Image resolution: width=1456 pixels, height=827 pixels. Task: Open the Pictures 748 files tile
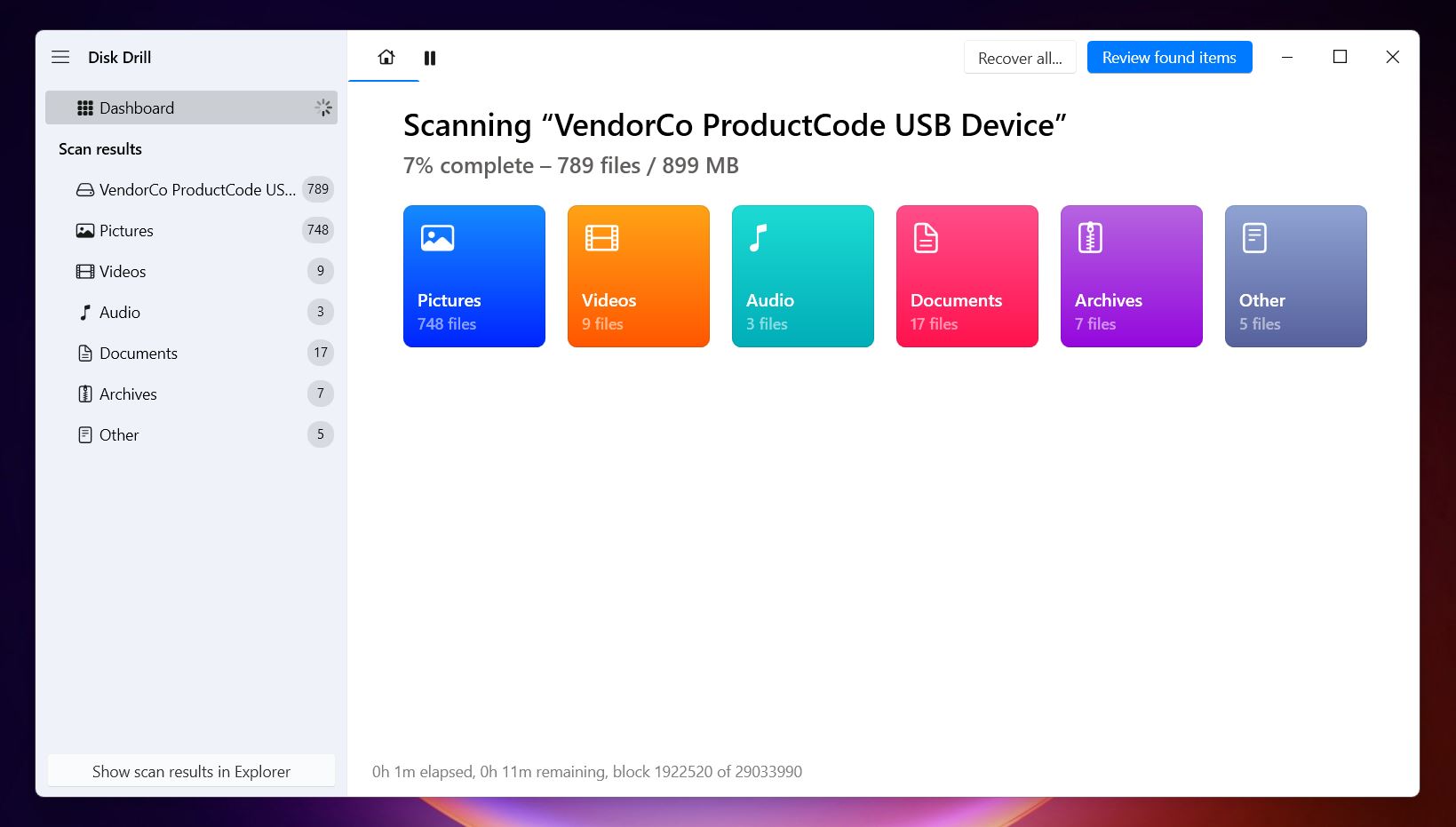point(474,276)
